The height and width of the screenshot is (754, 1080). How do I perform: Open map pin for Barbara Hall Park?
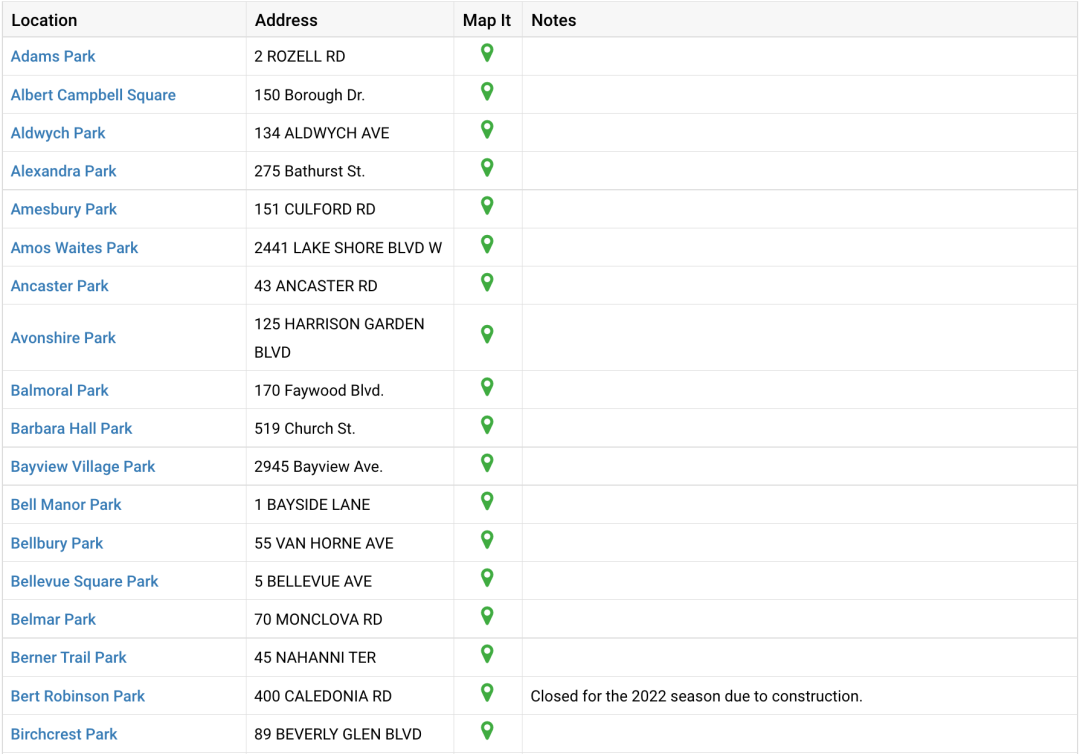click(x=487, y=426)
